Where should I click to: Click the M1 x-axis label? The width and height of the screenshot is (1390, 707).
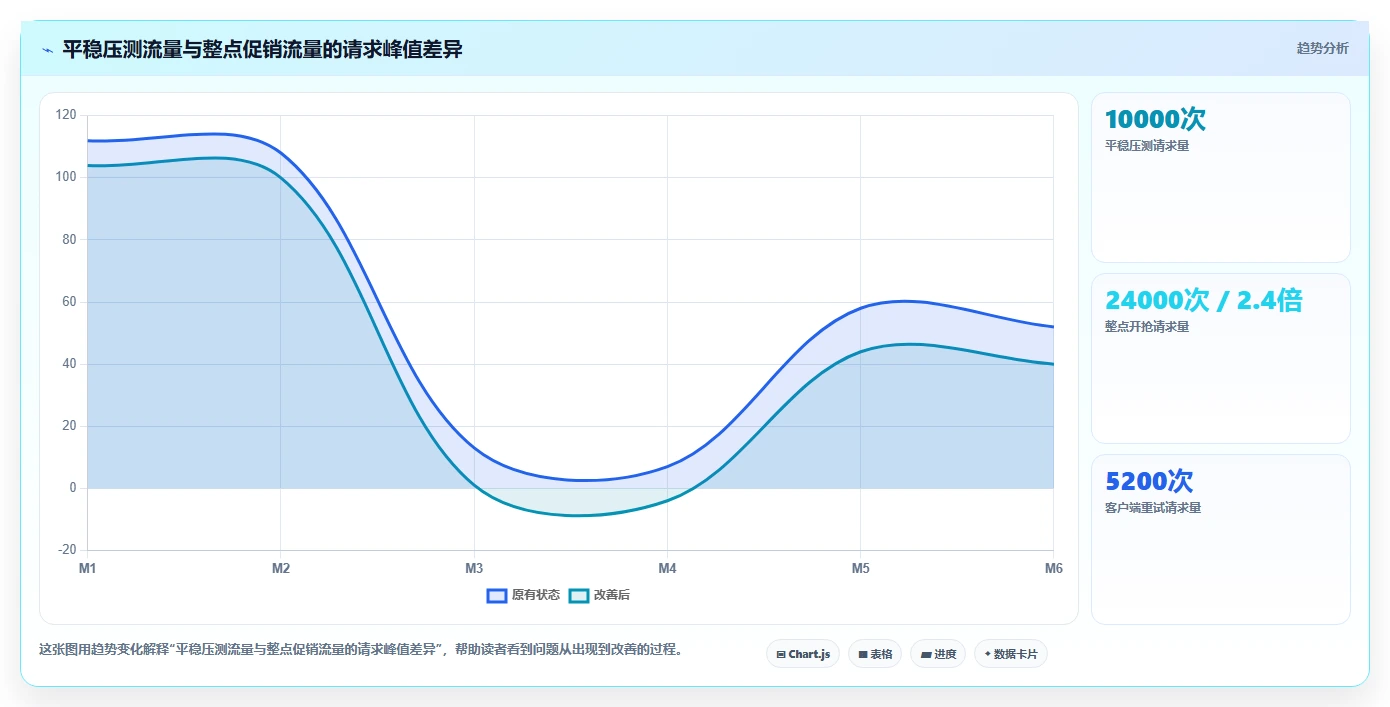88,569
